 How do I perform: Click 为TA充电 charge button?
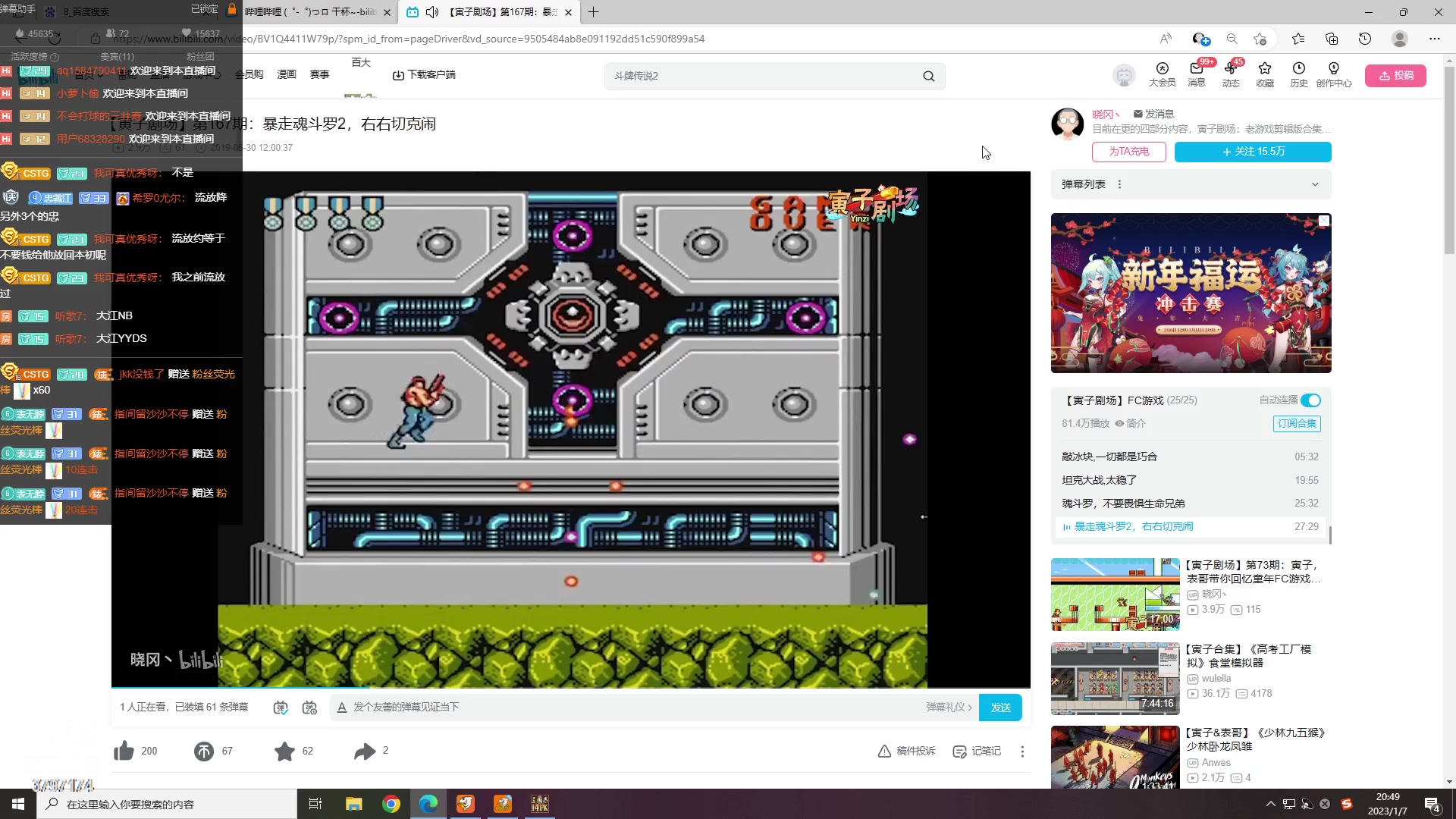point(1128,152)
